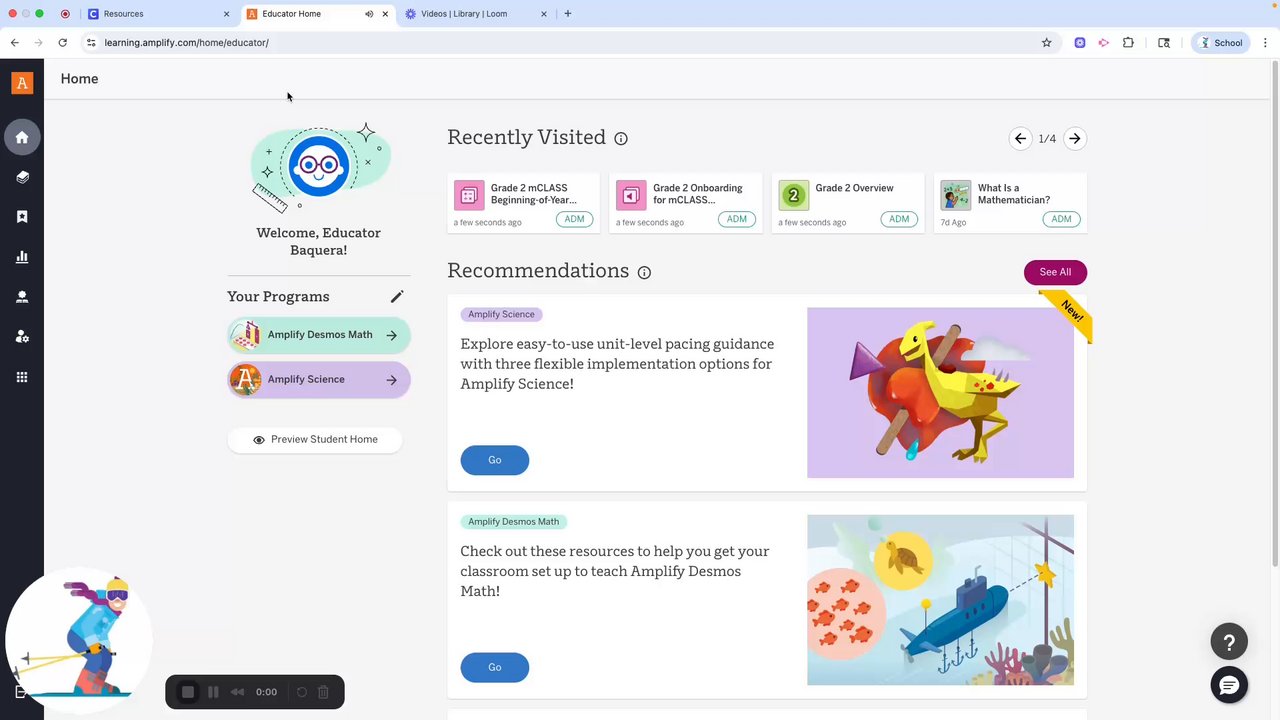The width and height of the screenshot is (1280, 720).
Task: Open the Chrome three-dot menu
Action: [x=1265, y=43]
